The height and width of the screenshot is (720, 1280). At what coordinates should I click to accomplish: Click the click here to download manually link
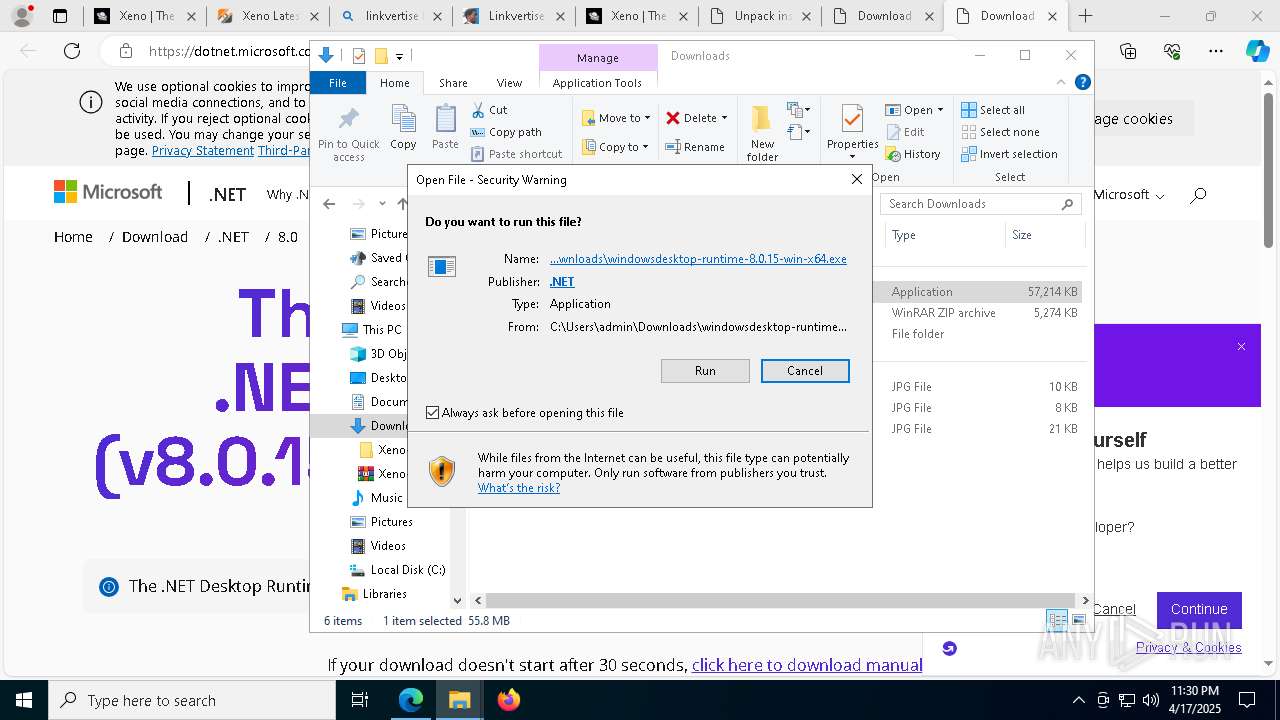(x=807, y=665)
